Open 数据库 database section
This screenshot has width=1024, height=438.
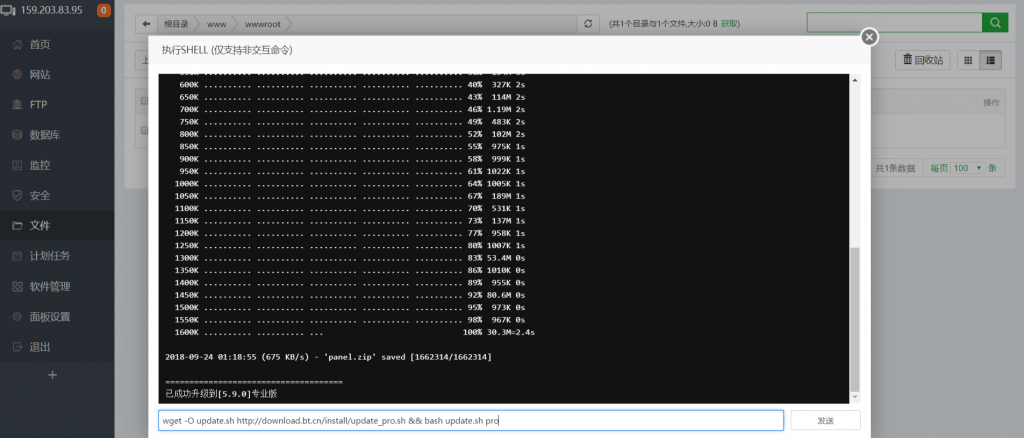(44, 135)
